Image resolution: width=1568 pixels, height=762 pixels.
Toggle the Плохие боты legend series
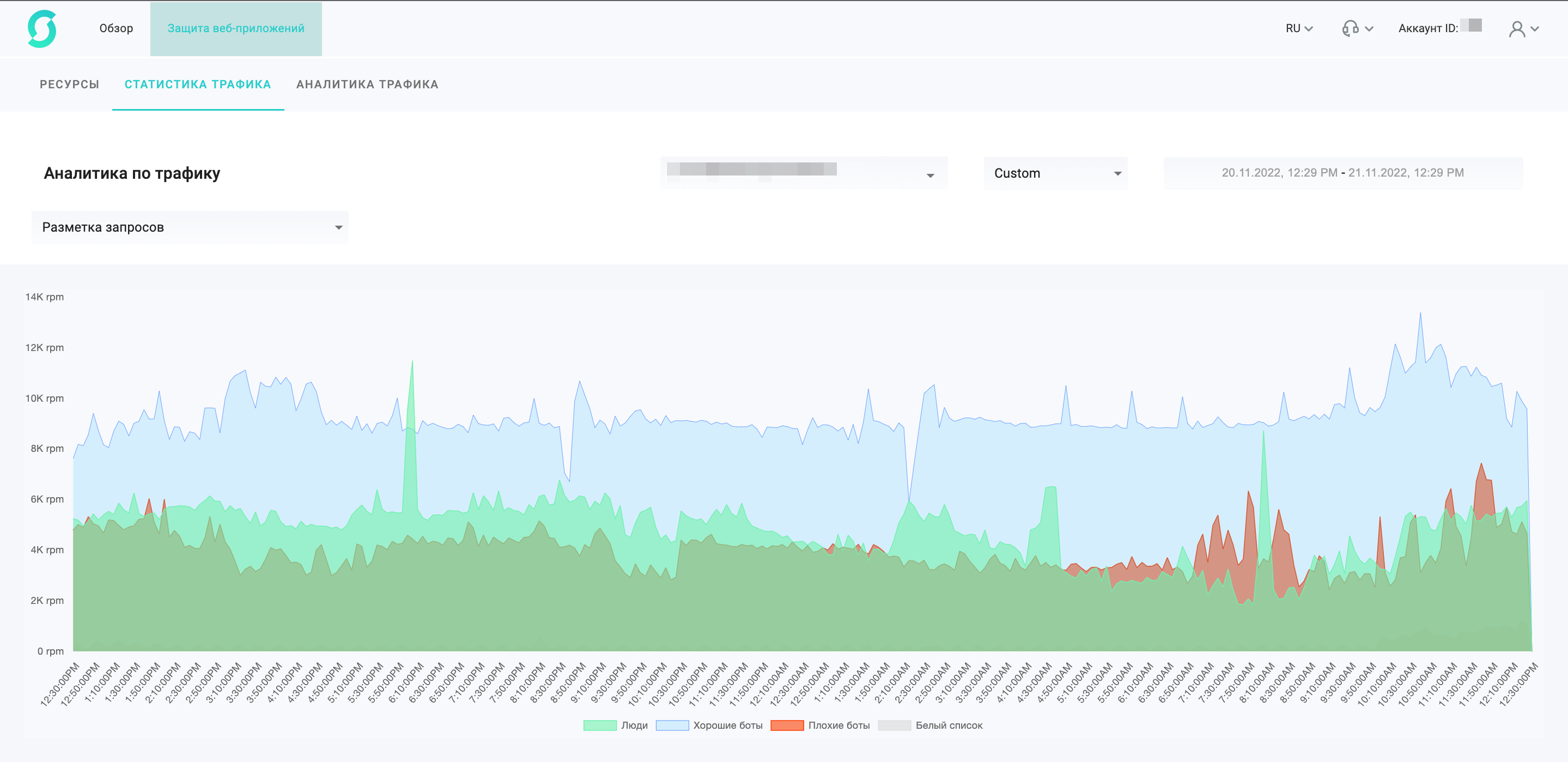coord(839,725)
